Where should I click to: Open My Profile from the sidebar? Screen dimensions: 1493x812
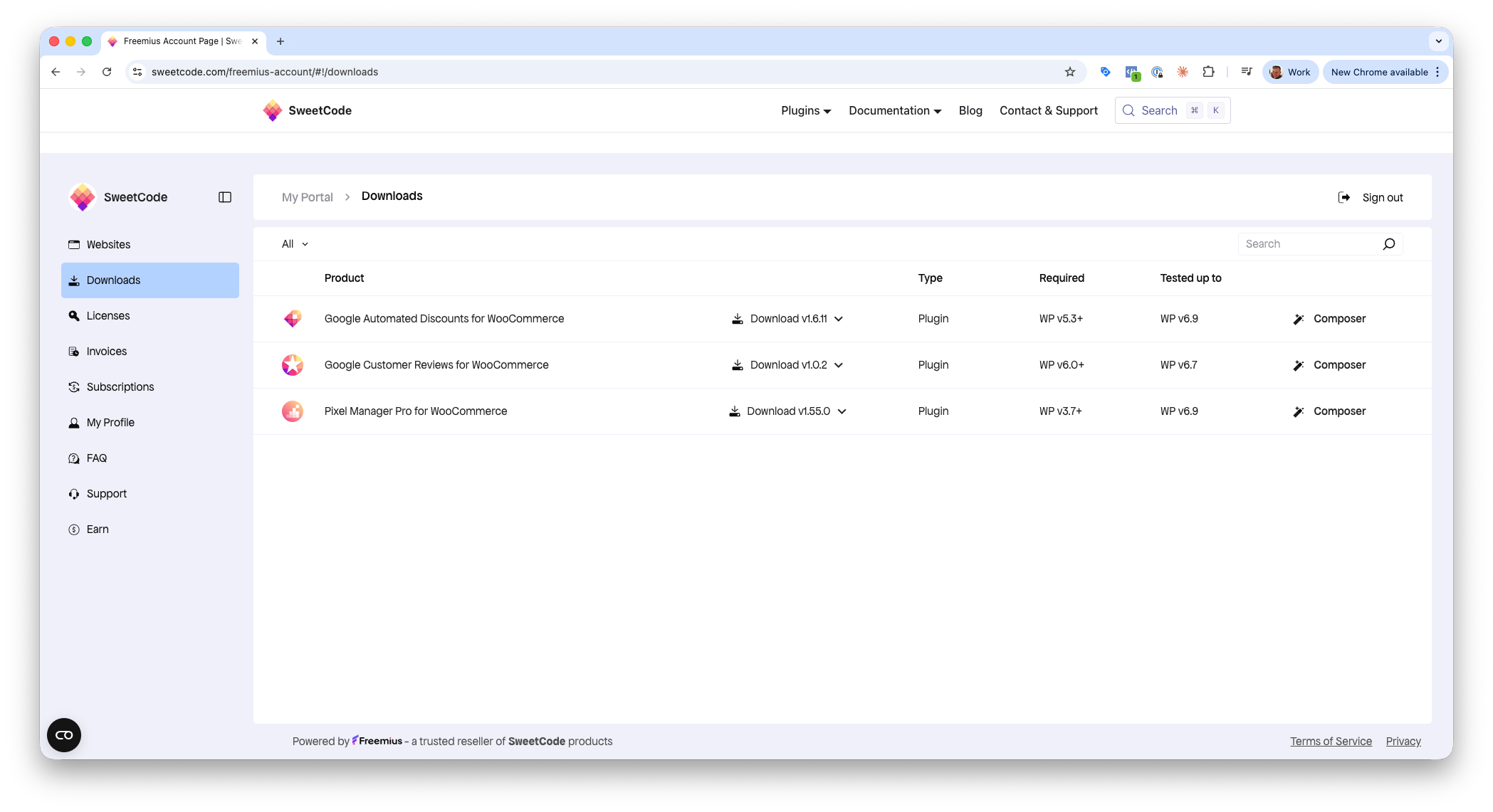click(110, 422)
